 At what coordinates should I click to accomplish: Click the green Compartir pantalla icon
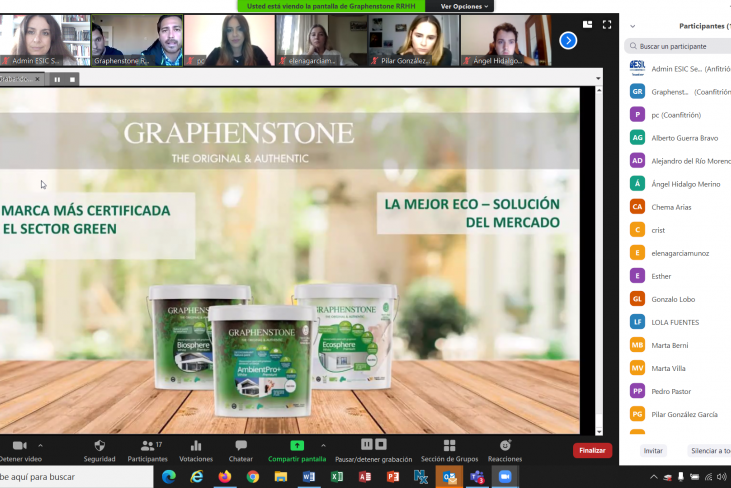[x=296, y=446]
